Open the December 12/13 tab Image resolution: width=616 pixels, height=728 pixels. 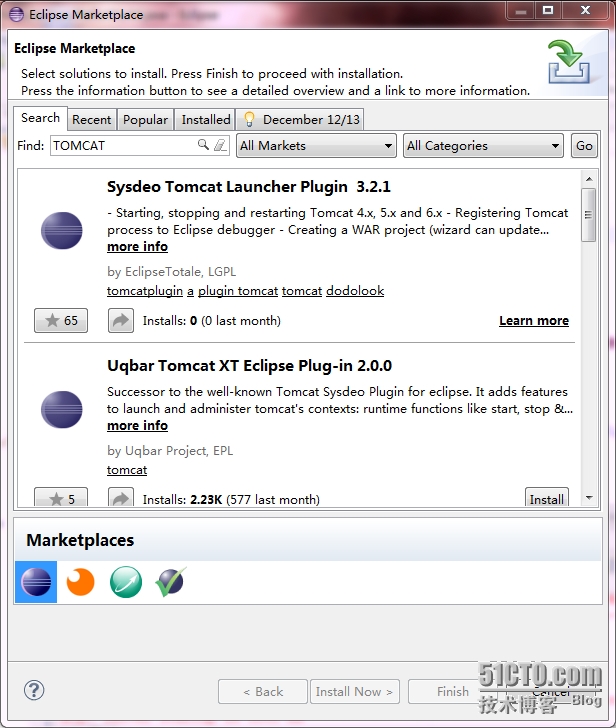click(x=301, y=120)
